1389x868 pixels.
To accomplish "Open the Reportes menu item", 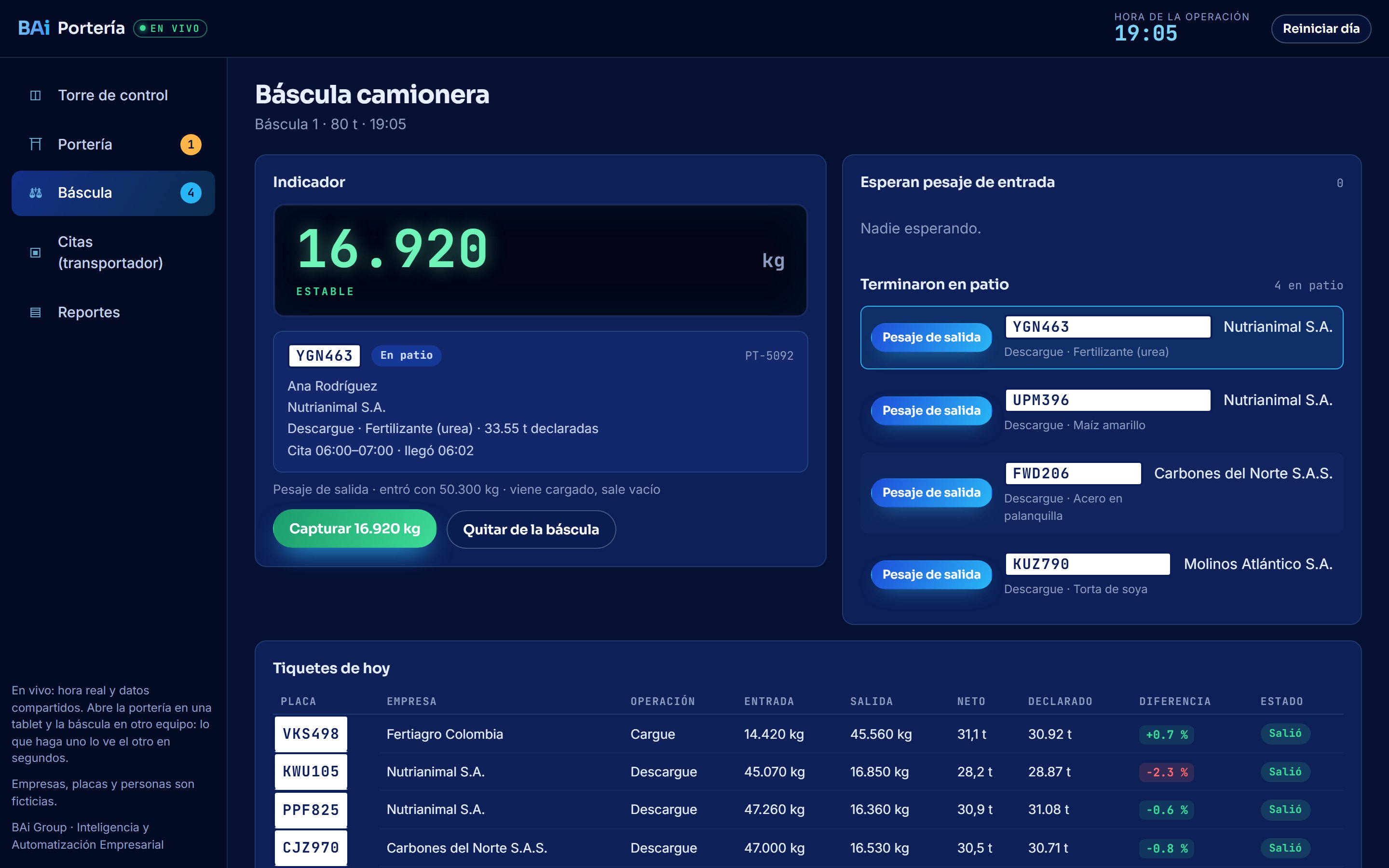I will click(x=113, y=312).
